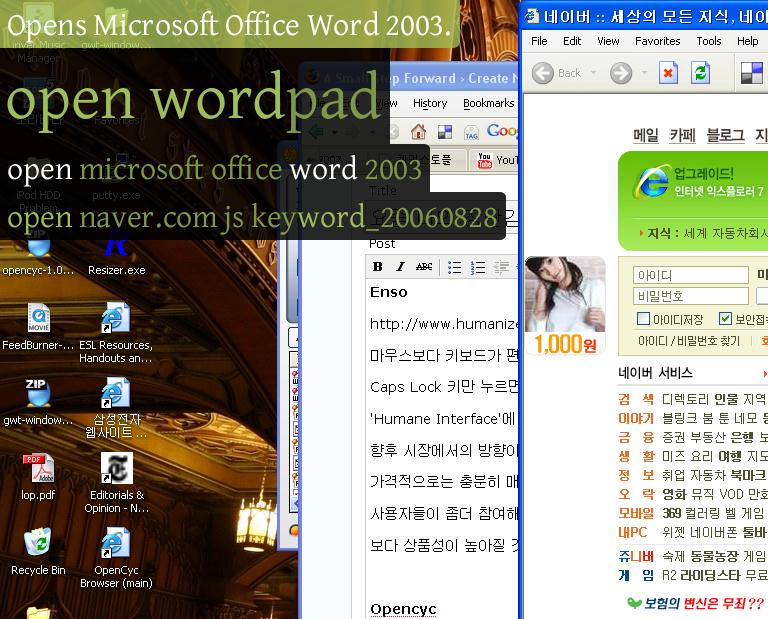Viewport: 768px width, 619px height.
Task: Click the 카페 link on Naver
Action: point(682,135)
